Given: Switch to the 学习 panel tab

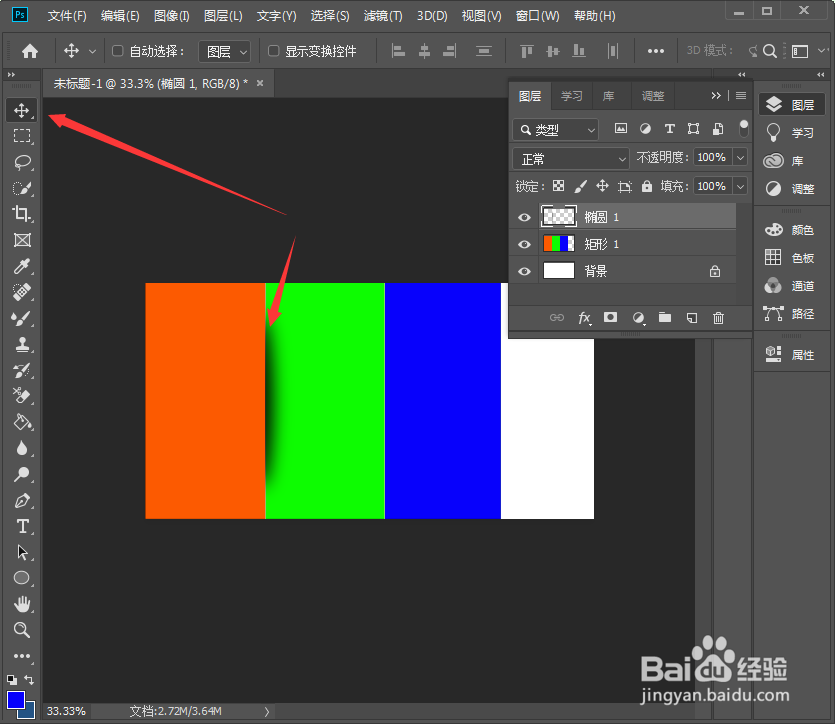Looking at the screenshot, I should coord(571,96).
